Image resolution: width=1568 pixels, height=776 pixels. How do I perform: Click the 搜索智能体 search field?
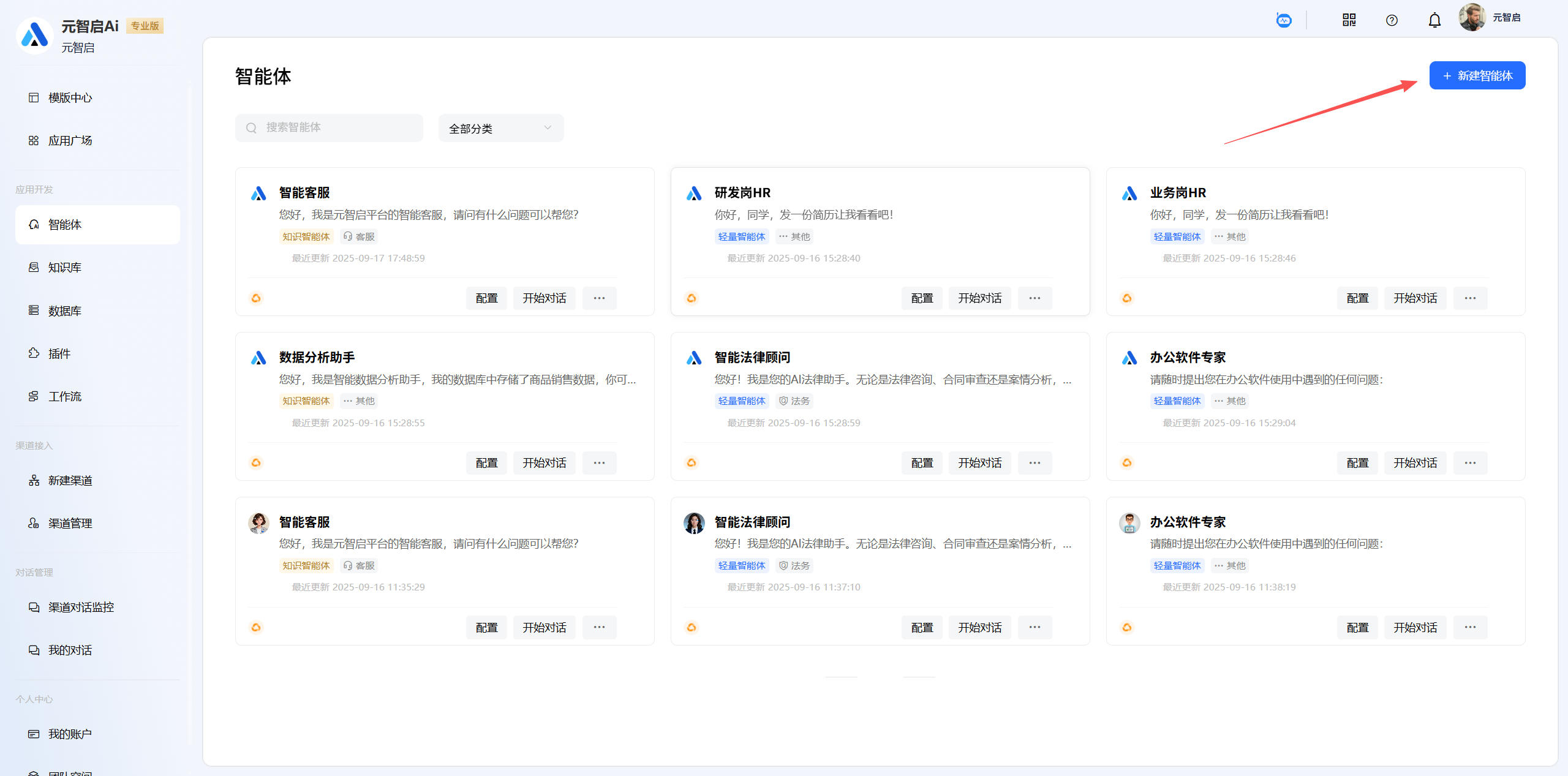pyautogui.click(x=330, y=127)
